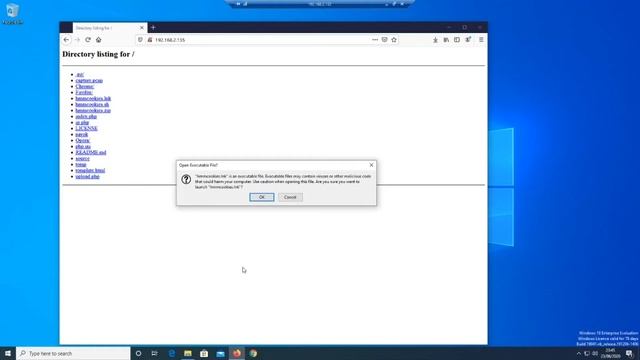Click OK in the Open Executable File dialog

coord(262,197)
